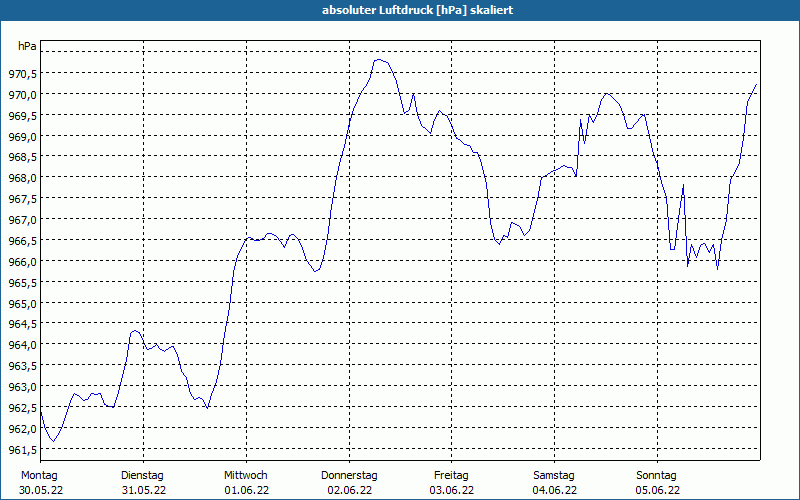Click the 962,5 axis value

point(23,408)
